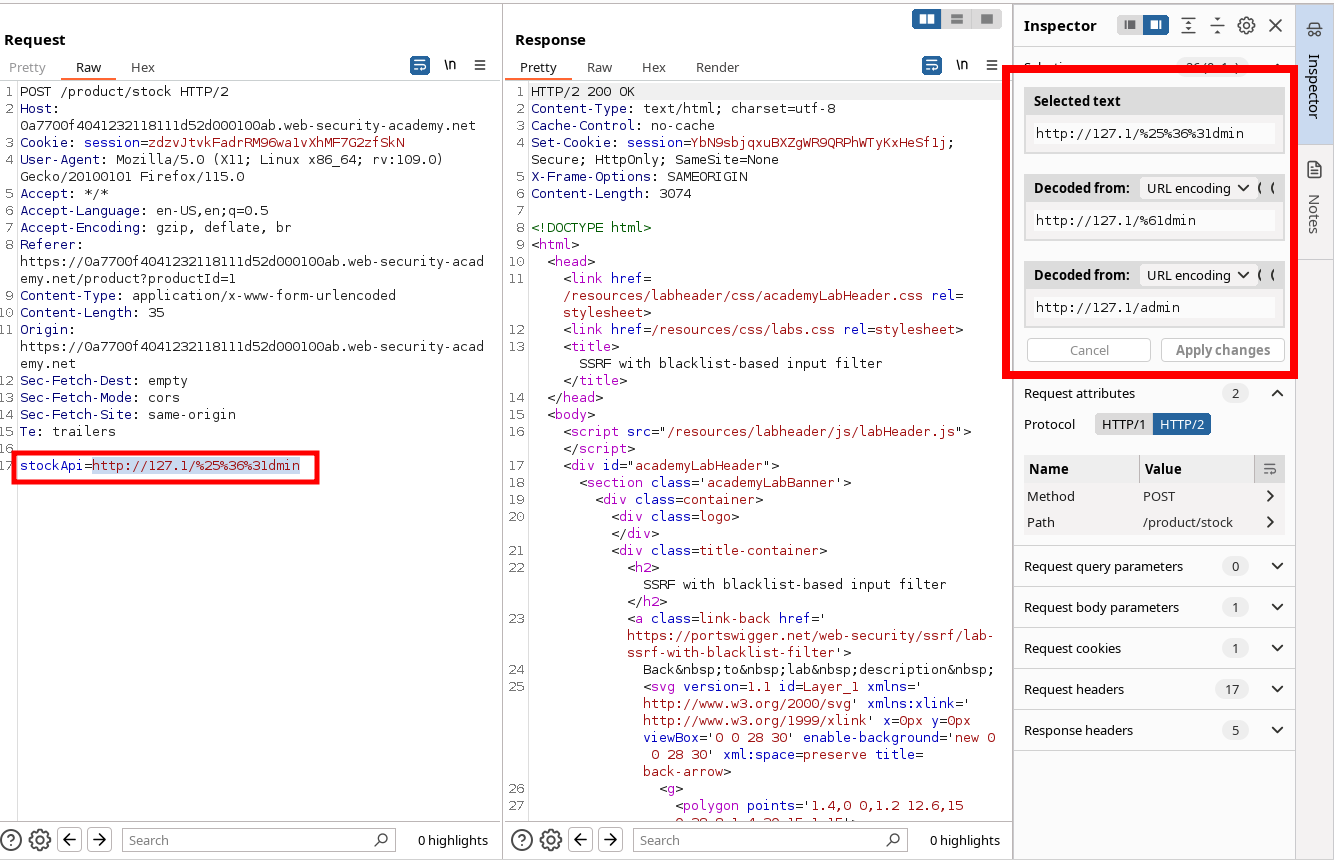Go to previous match in Response search
The height and width of the screenshot is (860, 1334).
pos(580,840)
